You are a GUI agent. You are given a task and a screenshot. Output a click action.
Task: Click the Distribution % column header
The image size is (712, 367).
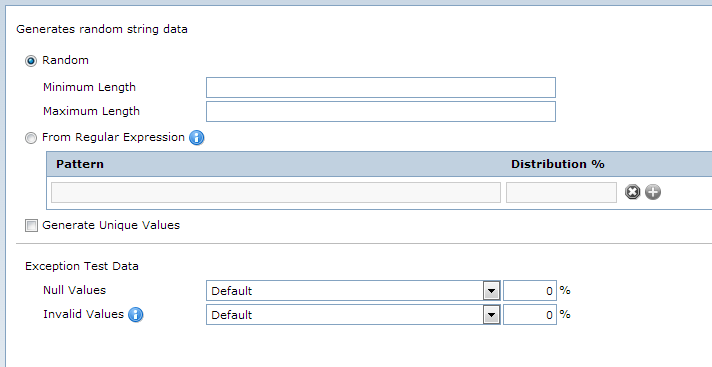558,164
